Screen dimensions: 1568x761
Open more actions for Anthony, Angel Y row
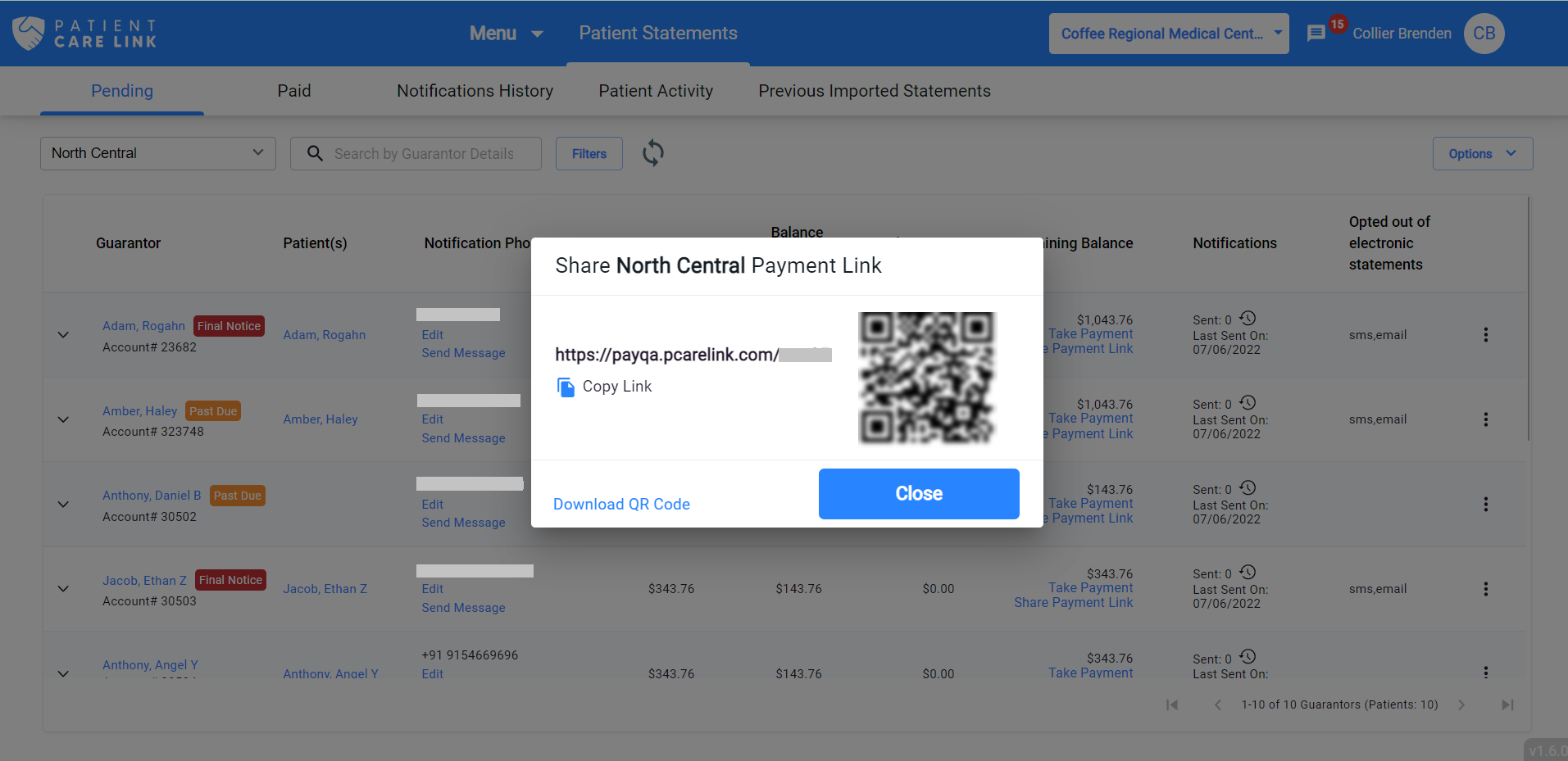(1485, 672)
